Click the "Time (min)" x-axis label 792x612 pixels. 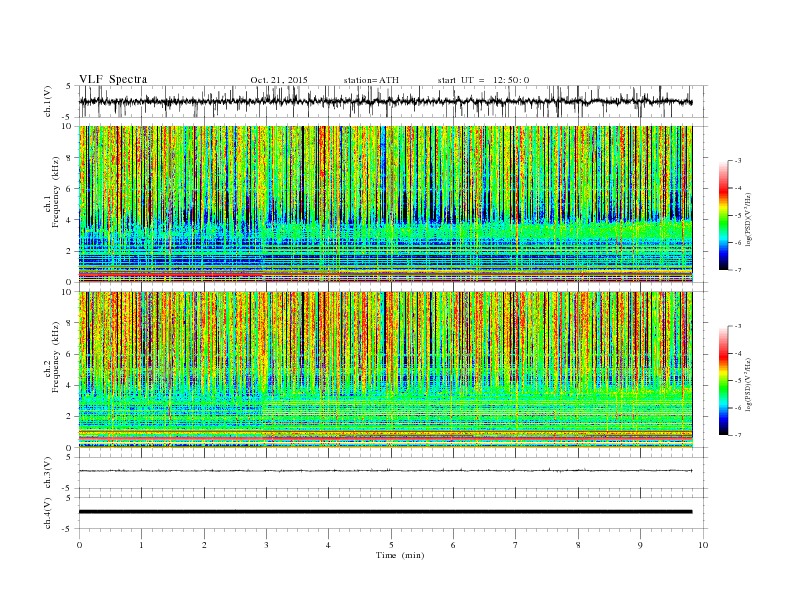point(400,555)
